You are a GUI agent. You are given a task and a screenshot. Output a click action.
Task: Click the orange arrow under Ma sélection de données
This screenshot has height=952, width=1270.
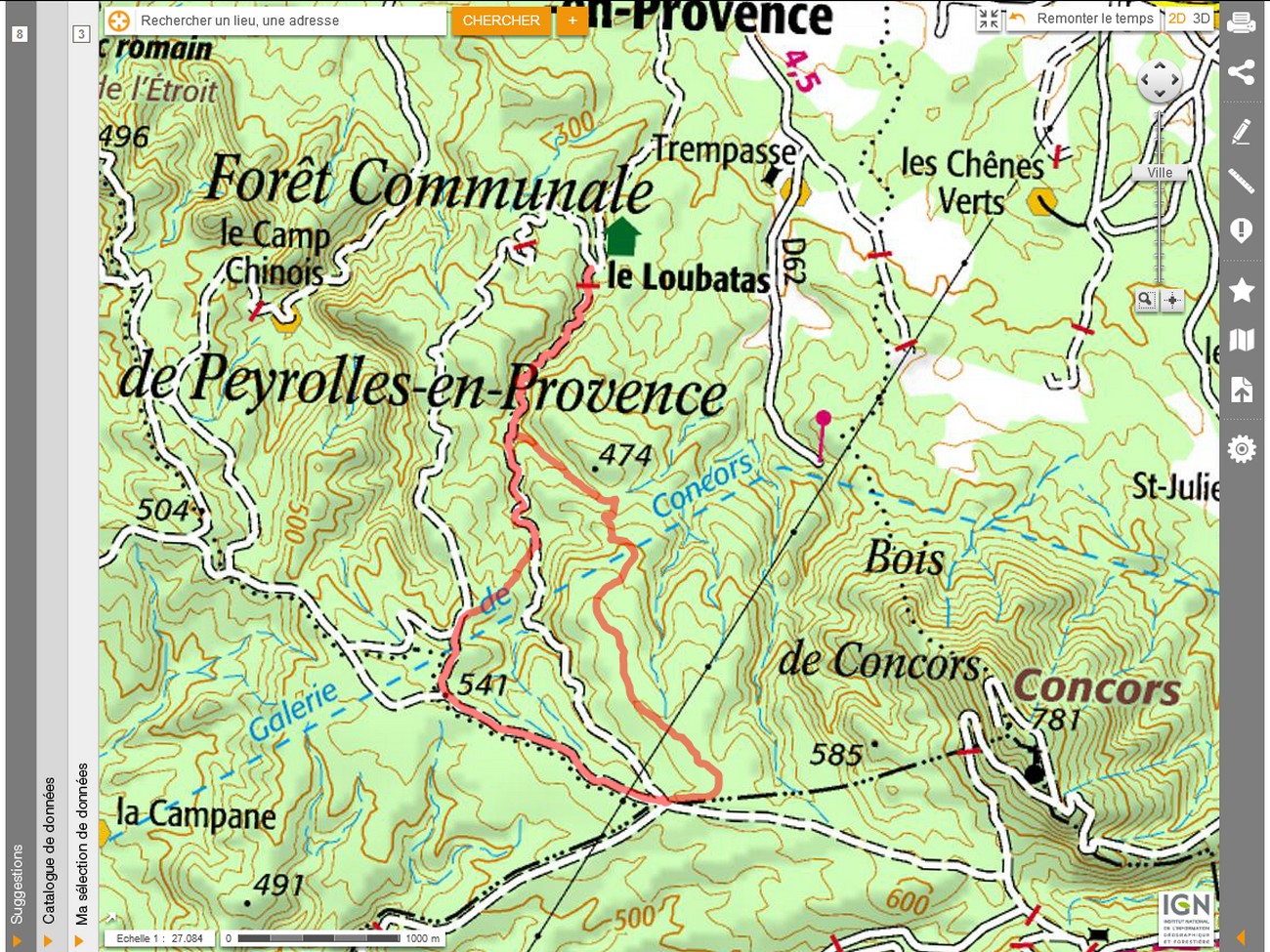(x=79, y=940)
